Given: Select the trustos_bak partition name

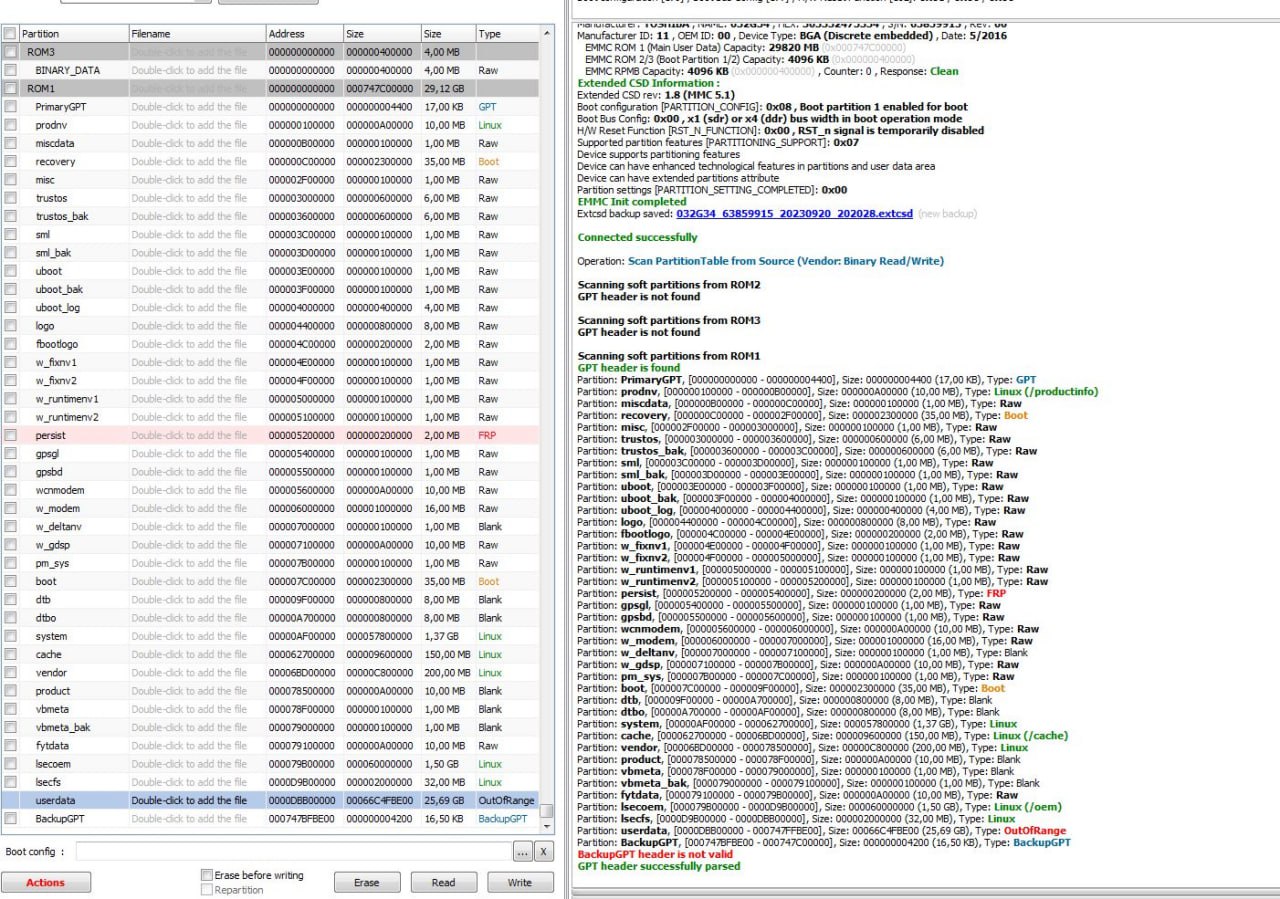Looking at the screenshot, I should coord(62,216).
